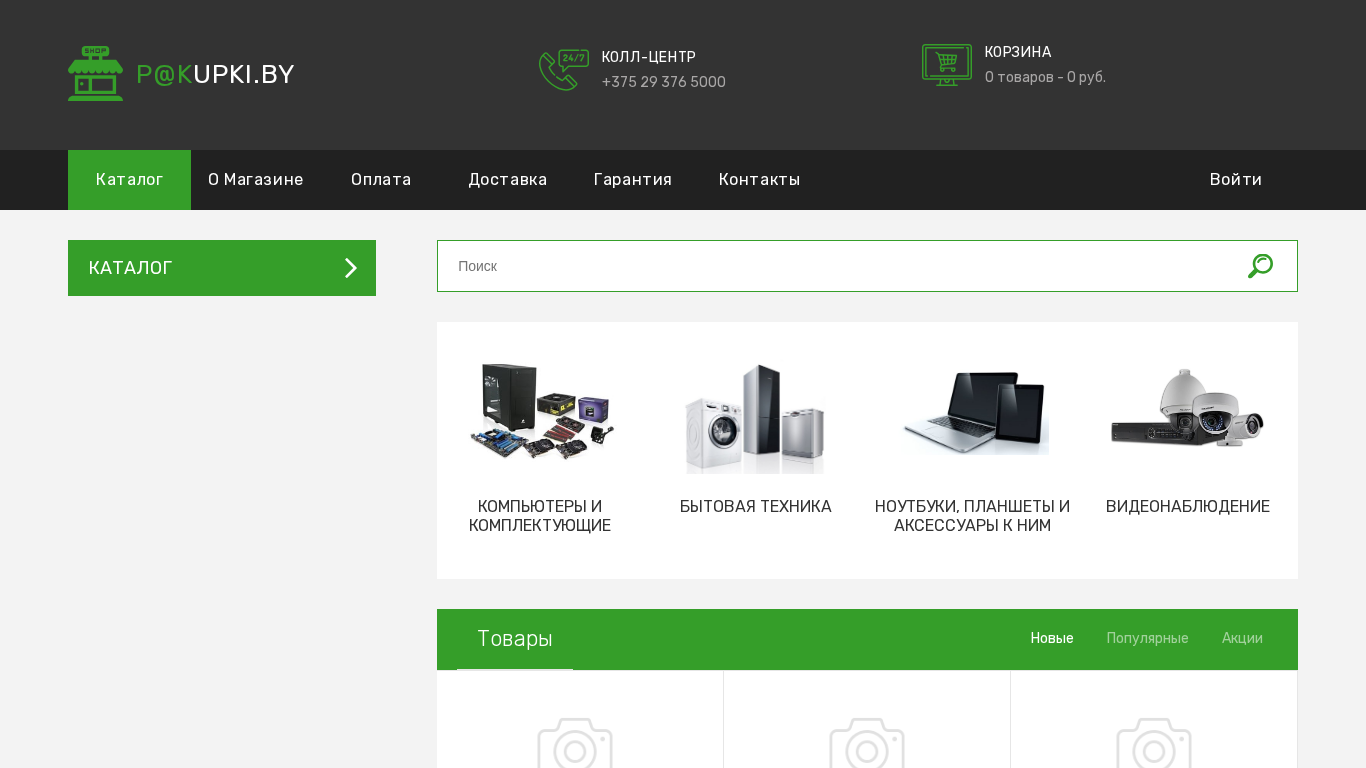The height and width of the screenshot is (768, 1366).
Task: Open the household appliances category image
Action: (755, 418)
